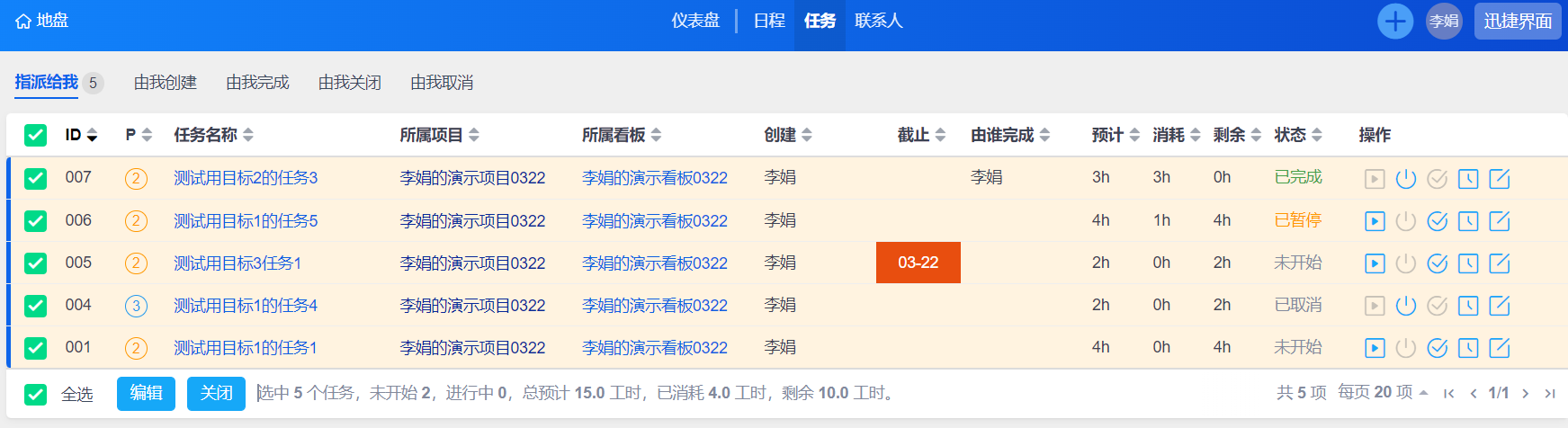Sort by the 截止 column arrows
Image resolution: width=1568 pixels, height=428 pixels.
940,135
